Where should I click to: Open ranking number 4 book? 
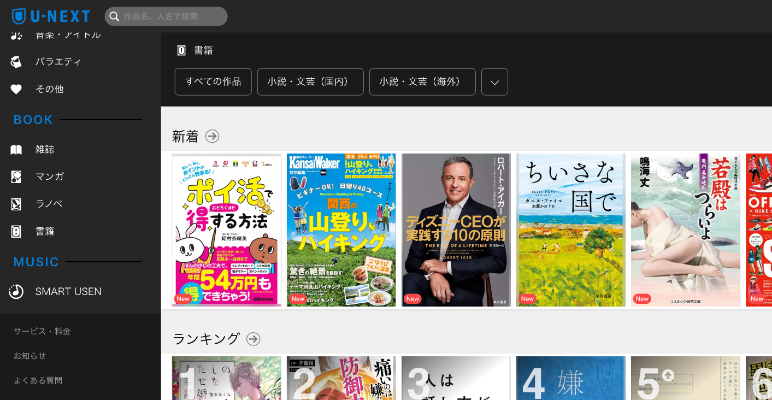click(571, 378)
